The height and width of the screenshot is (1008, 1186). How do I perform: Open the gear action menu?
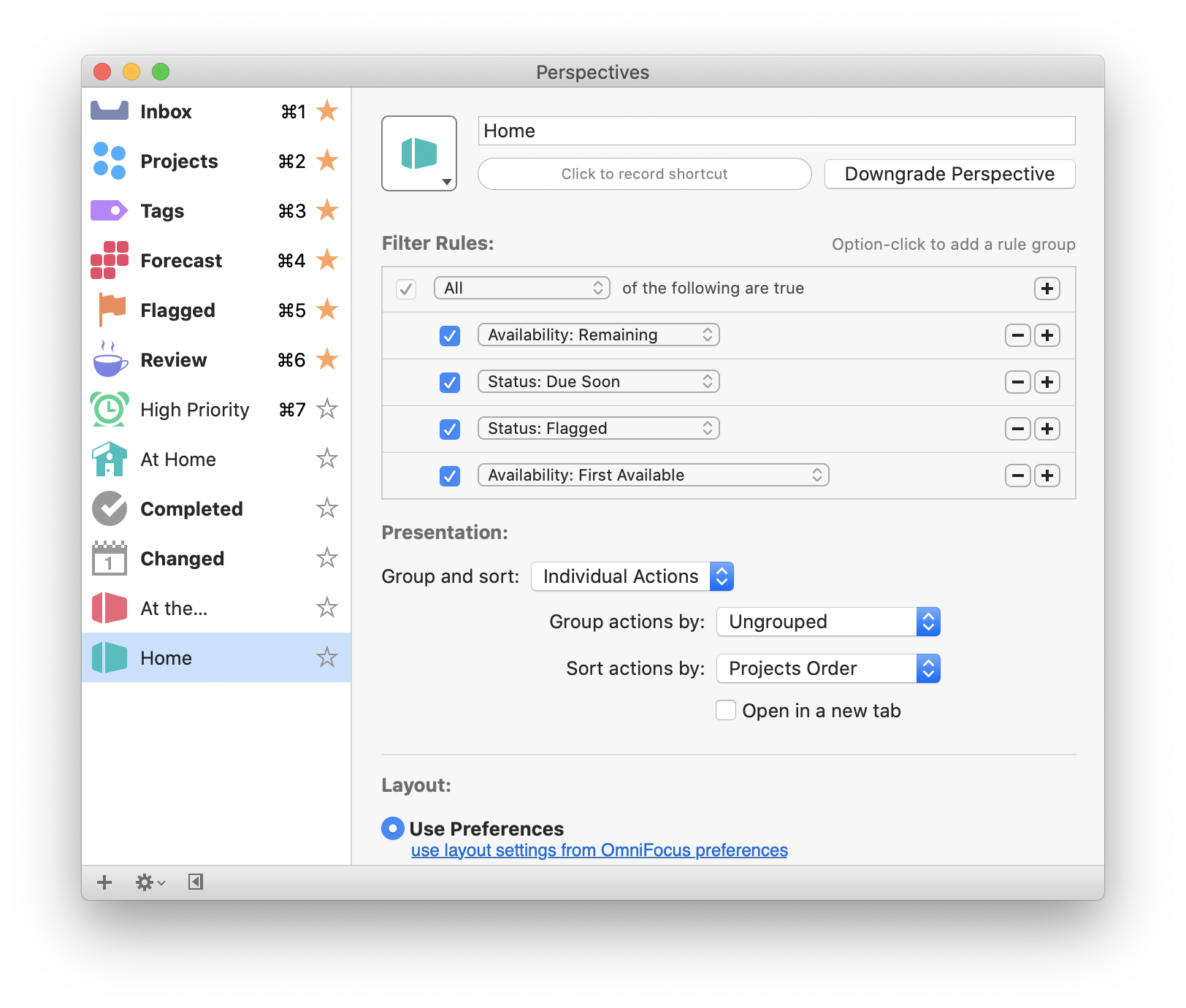tap(150, 882)
